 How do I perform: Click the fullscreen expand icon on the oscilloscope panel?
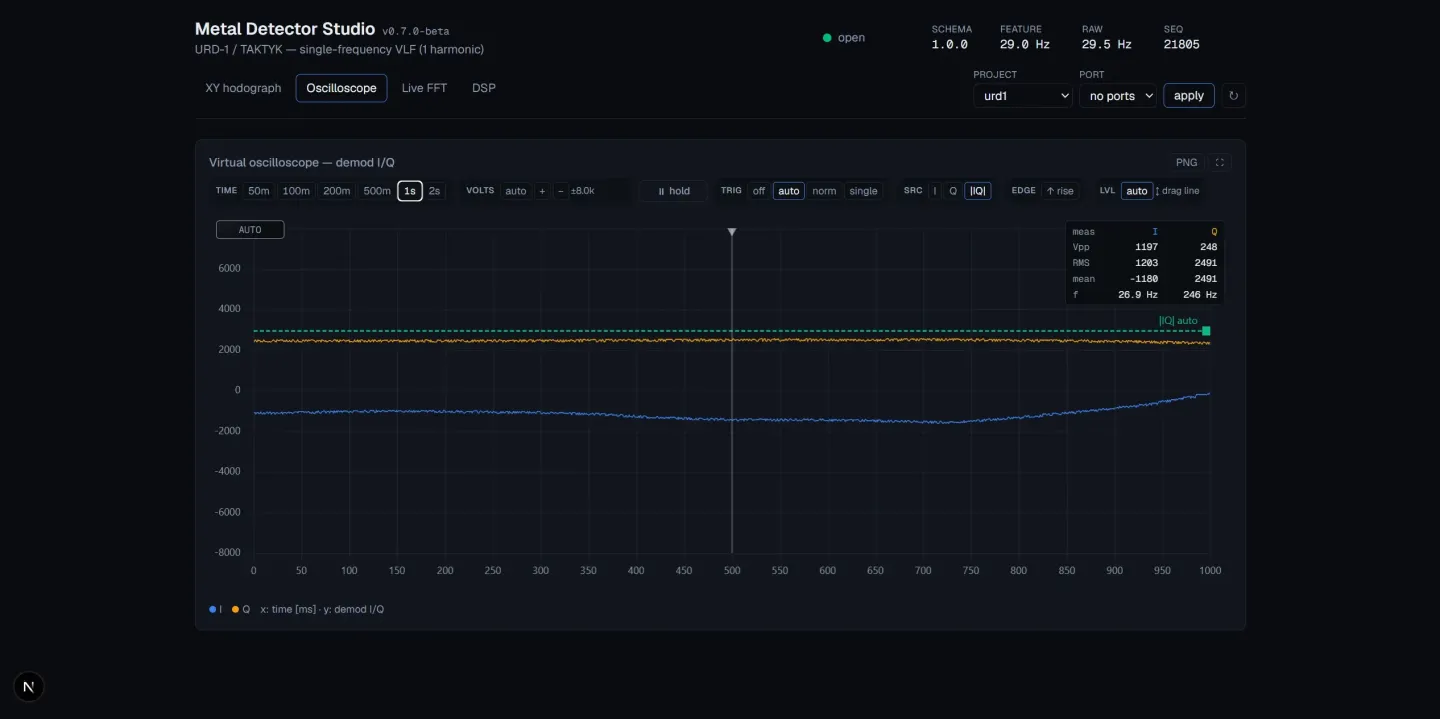click(x=1219, y=162)
